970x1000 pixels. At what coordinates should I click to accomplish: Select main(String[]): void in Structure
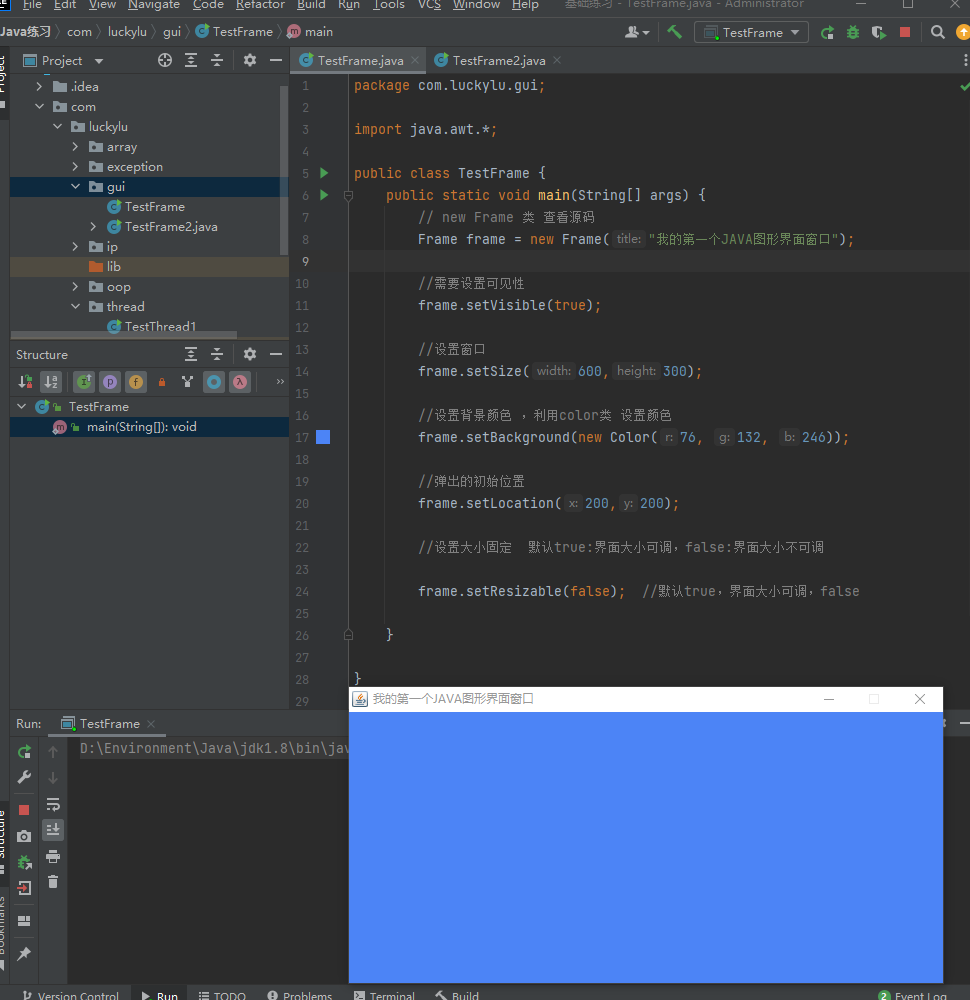coord(149,427)
